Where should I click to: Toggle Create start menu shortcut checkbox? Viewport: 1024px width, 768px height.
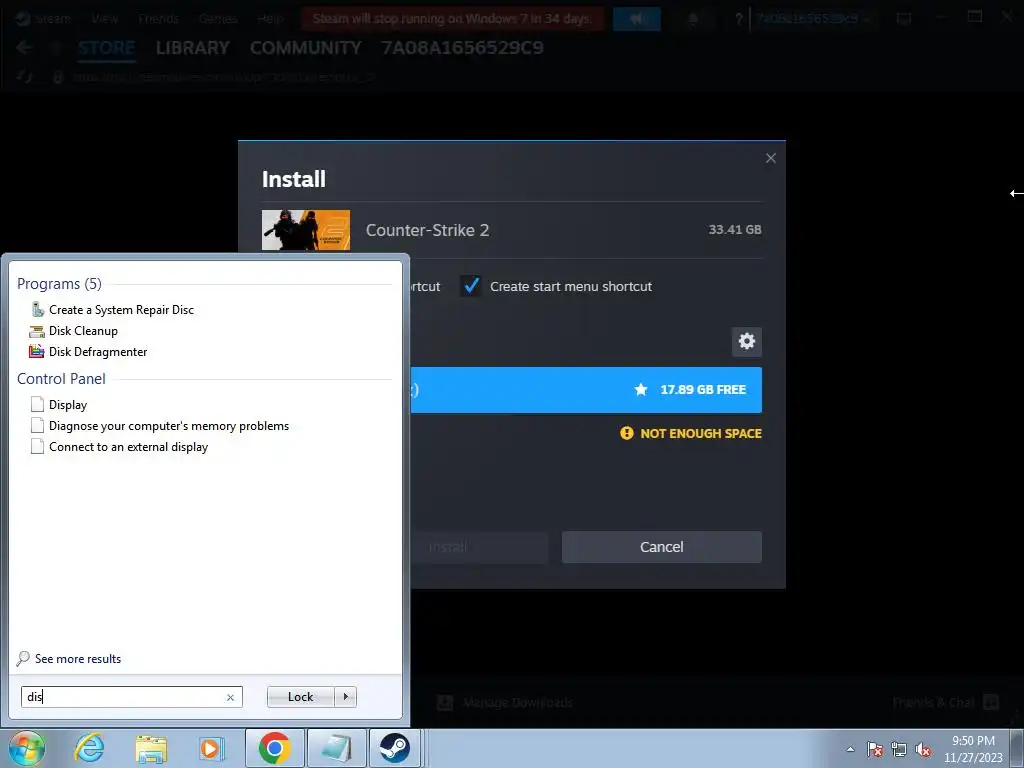pyautogui.click(x=471, y=286)
